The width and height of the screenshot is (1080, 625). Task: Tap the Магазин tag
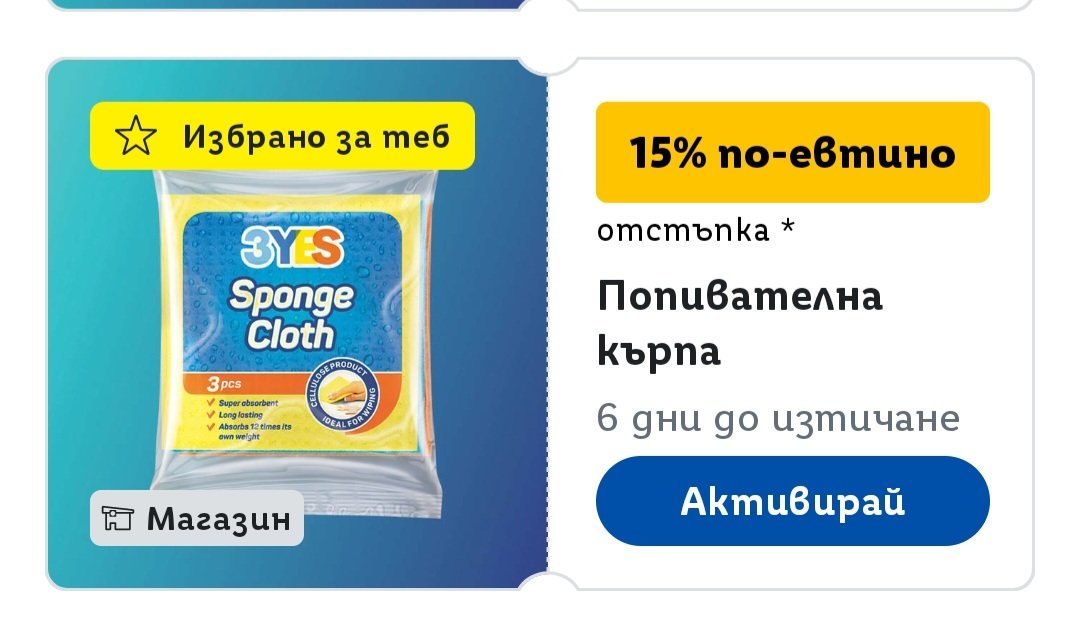[x=197, y=518]
